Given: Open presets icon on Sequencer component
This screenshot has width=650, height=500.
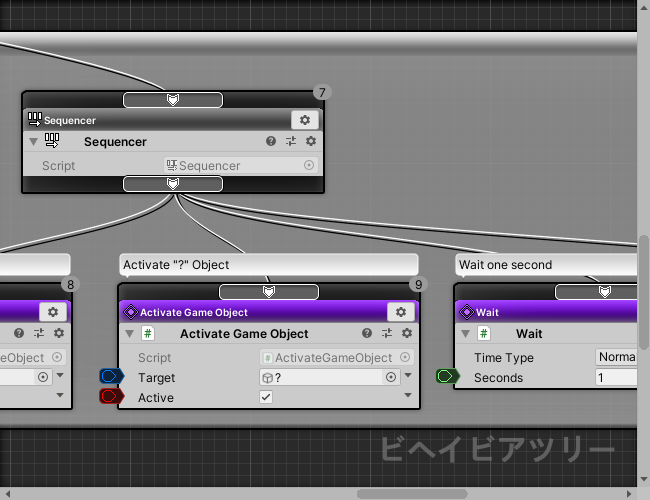Looking at the screenshot, I should click(291, 142).
